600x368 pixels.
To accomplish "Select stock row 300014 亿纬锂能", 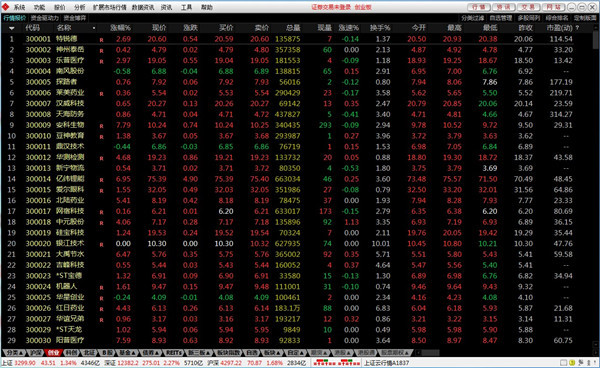I will pyautogui.click(x=298, y=179).
